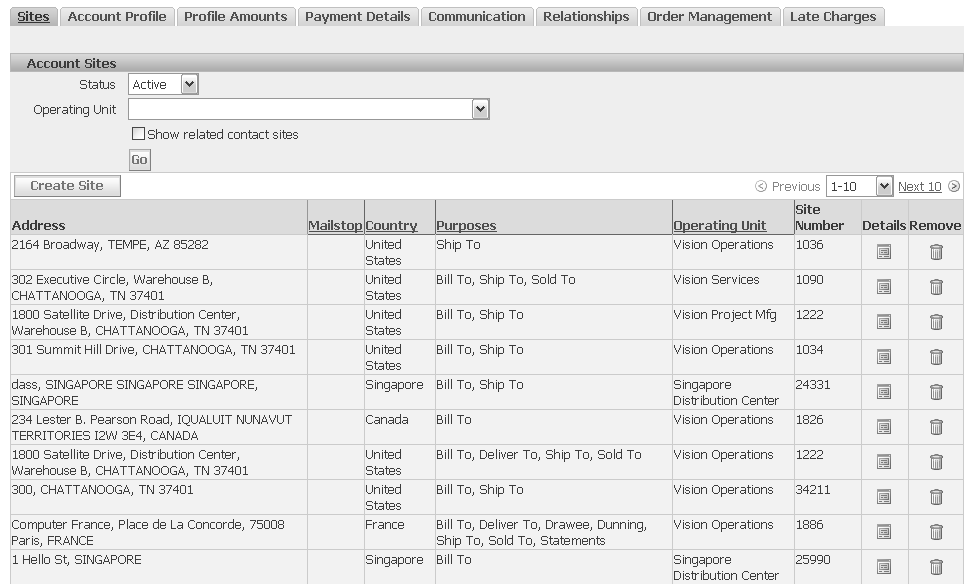The image size is (974, 584).
Task: Remove site number 1034
Action: coord(936,357)
